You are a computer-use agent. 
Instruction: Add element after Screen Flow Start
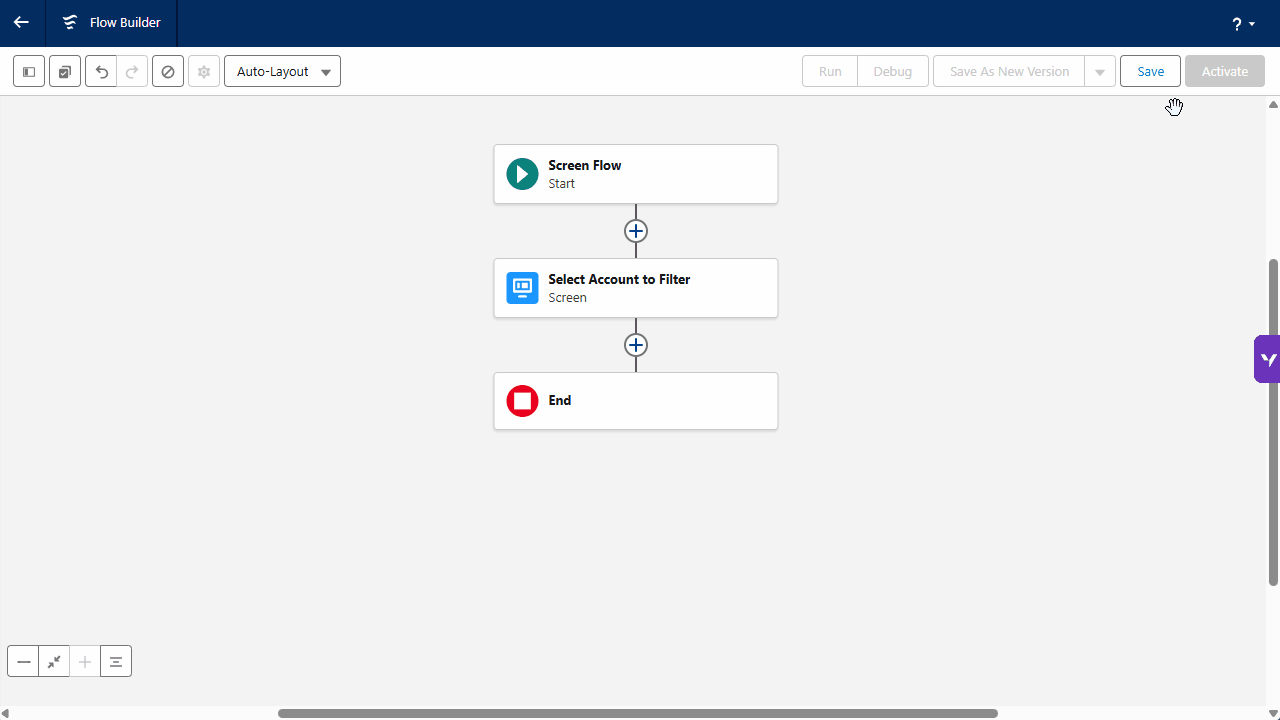636,231
